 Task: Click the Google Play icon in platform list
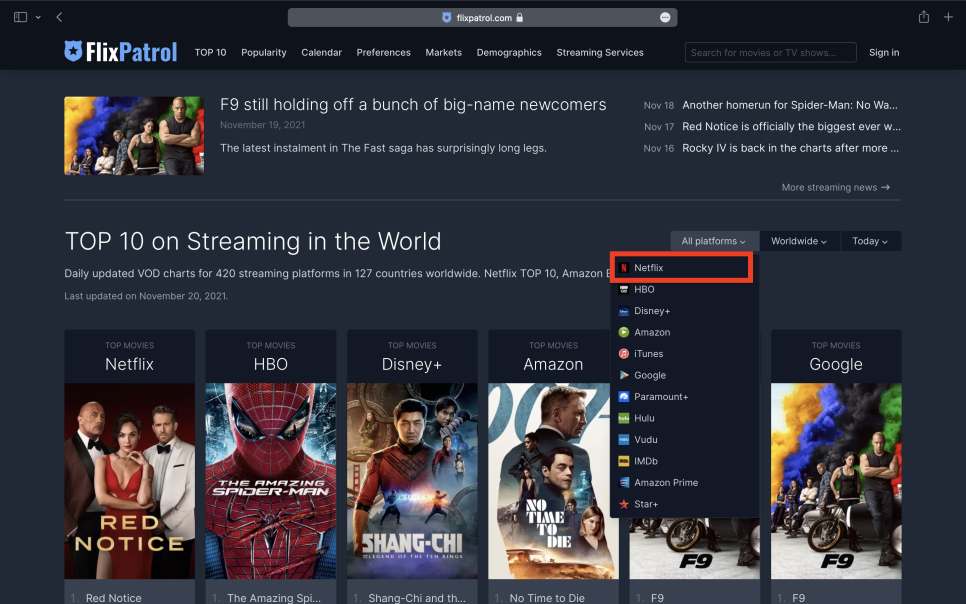click(623, 375)
